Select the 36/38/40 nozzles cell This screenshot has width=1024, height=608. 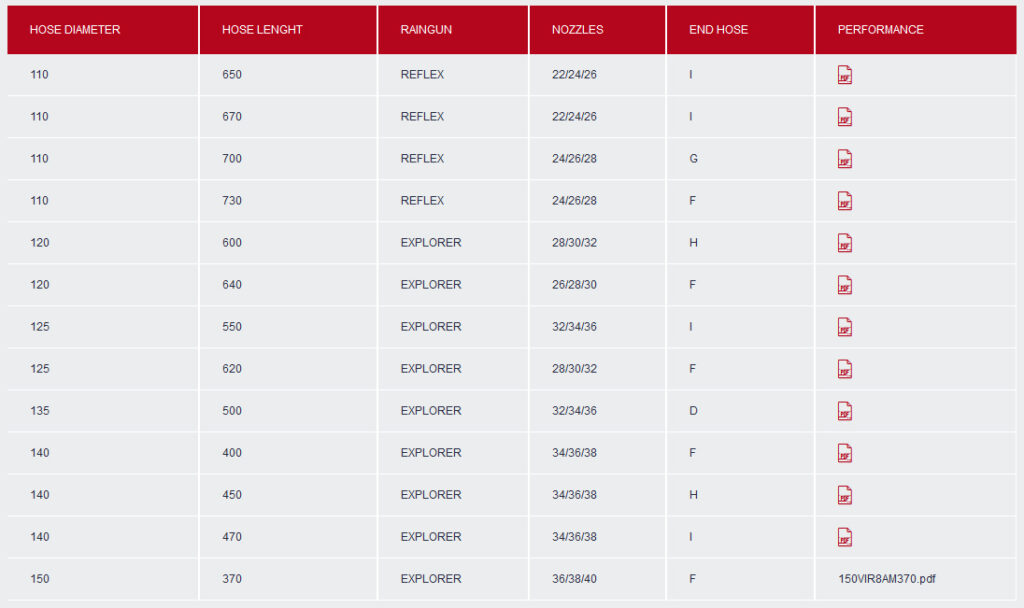(x=574, y=579)
